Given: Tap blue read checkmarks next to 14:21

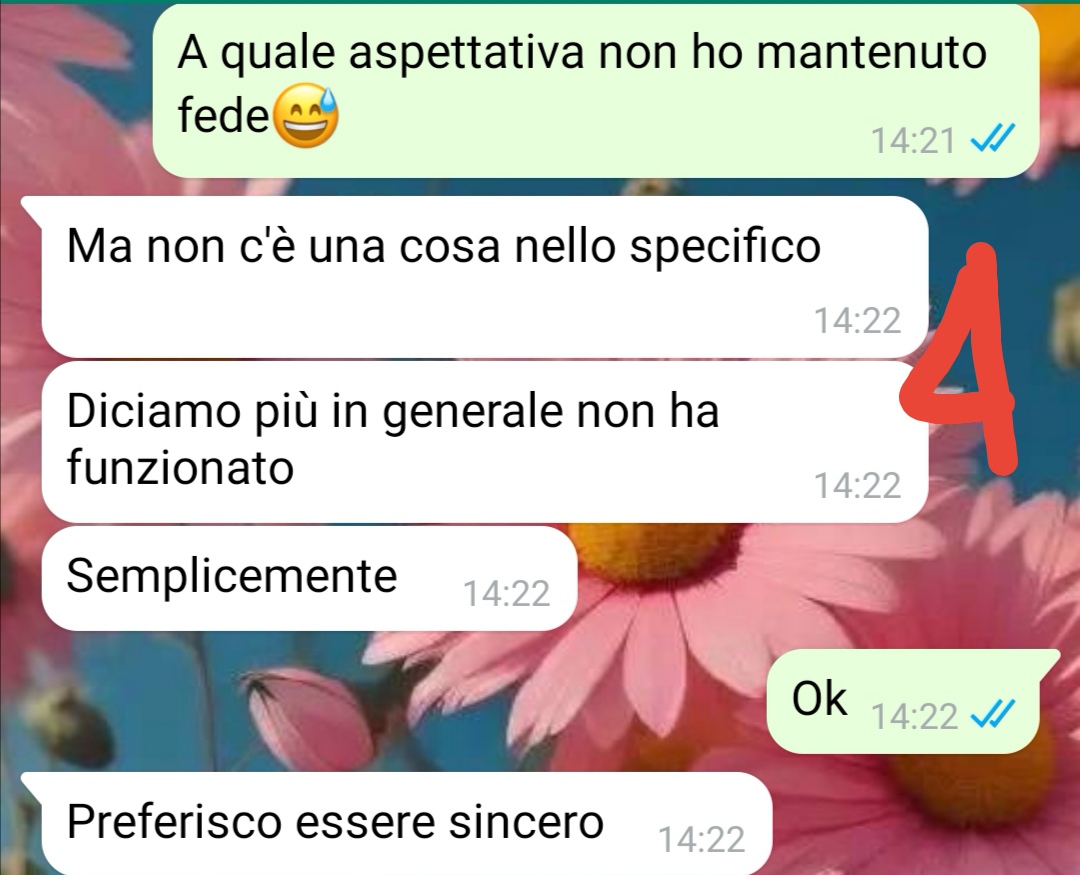Looking at the screenshot, I should (993, 139).
